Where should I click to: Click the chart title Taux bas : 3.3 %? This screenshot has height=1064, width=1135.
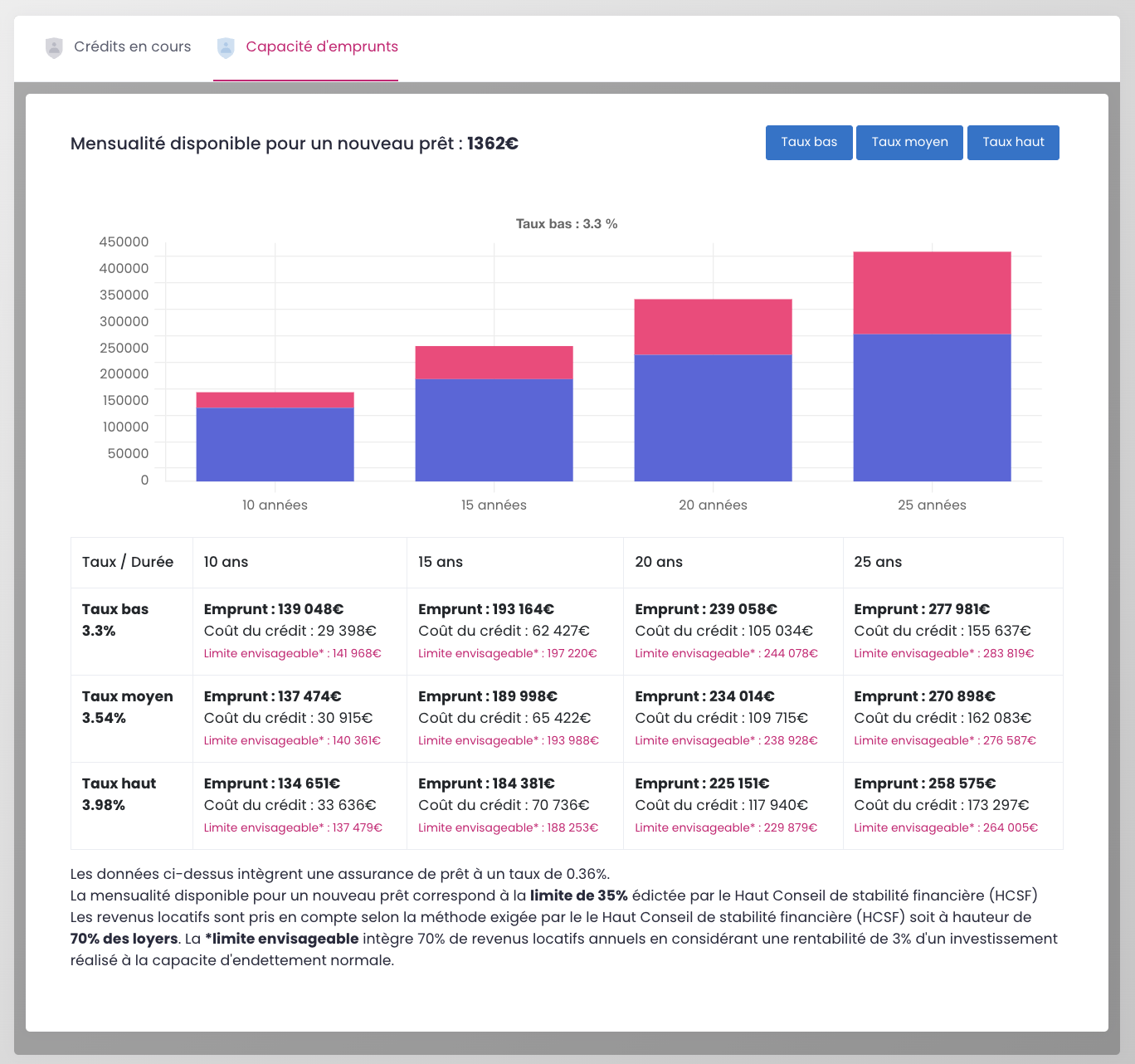coord(567,224)
